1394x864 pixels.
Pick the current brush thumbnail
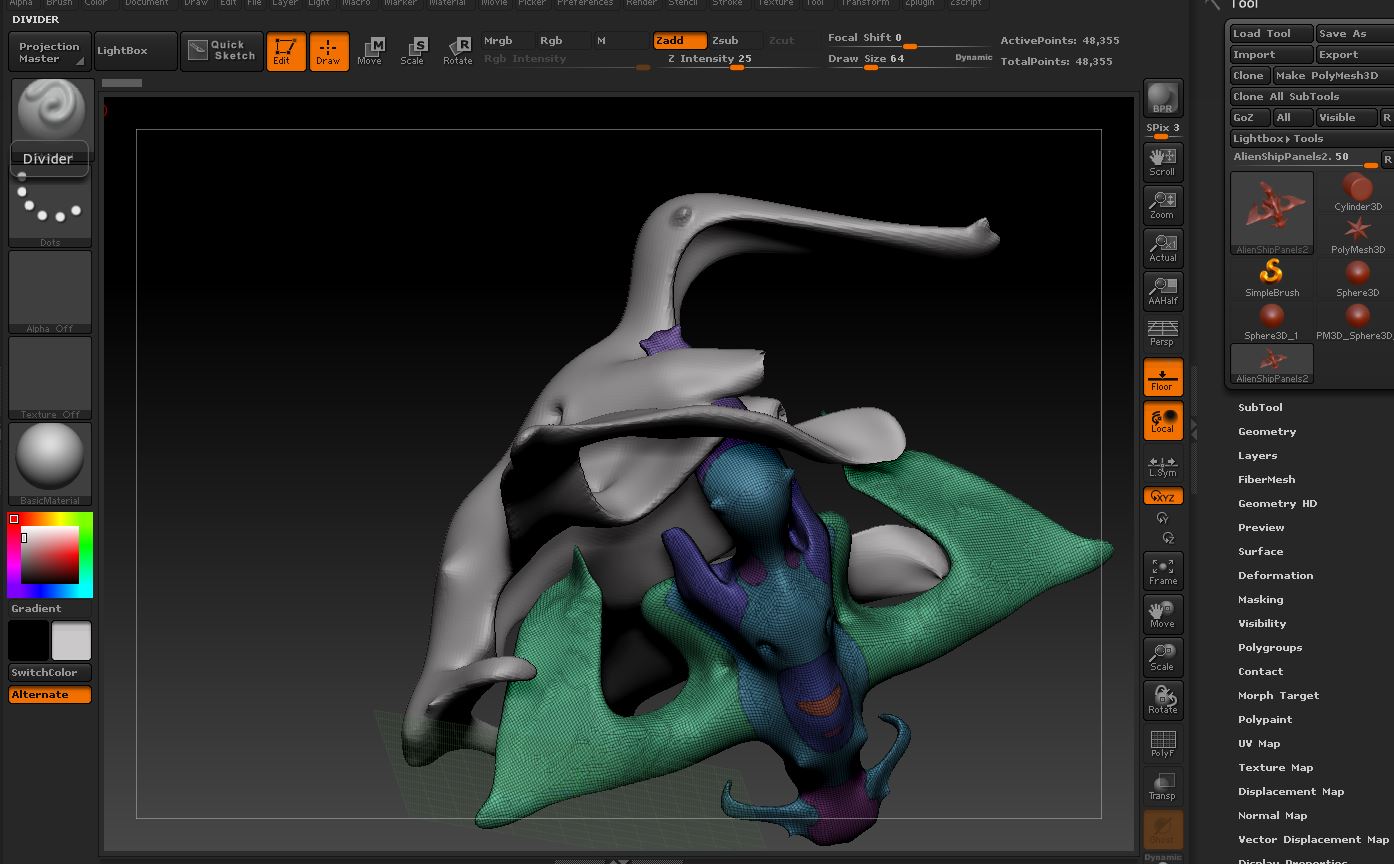(x=50, y=110)
